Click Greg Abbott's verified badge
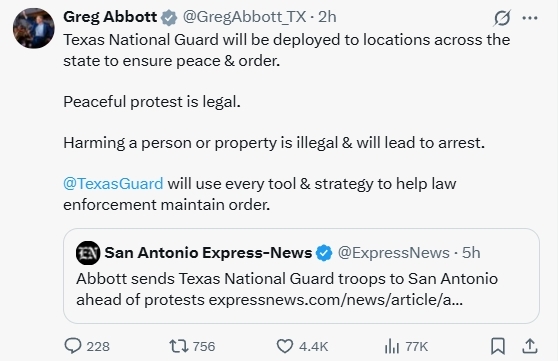This screenshot has height=361, width=559. coord(169,17)
